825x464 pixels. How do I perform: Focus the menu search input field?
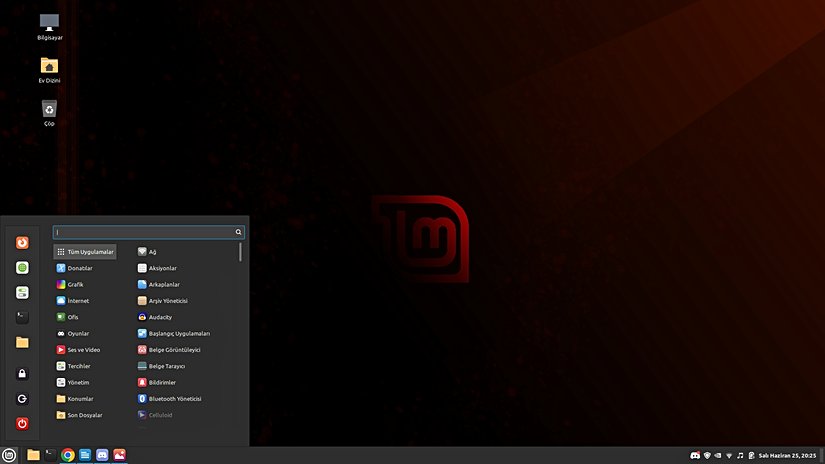[148, 232]
